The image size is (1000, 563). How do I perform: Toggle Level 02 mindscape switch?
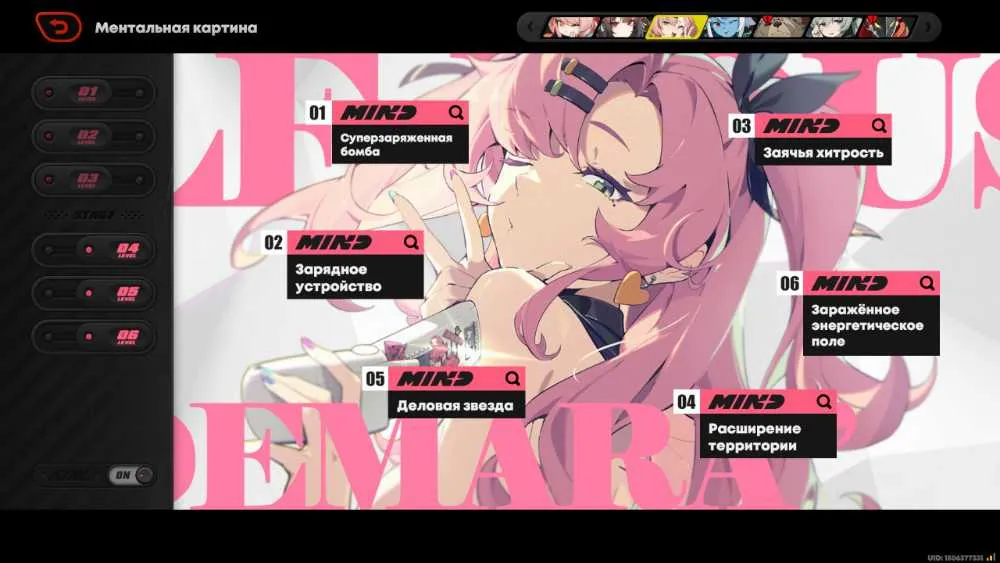pyautogui.click(x=94, y=136)
